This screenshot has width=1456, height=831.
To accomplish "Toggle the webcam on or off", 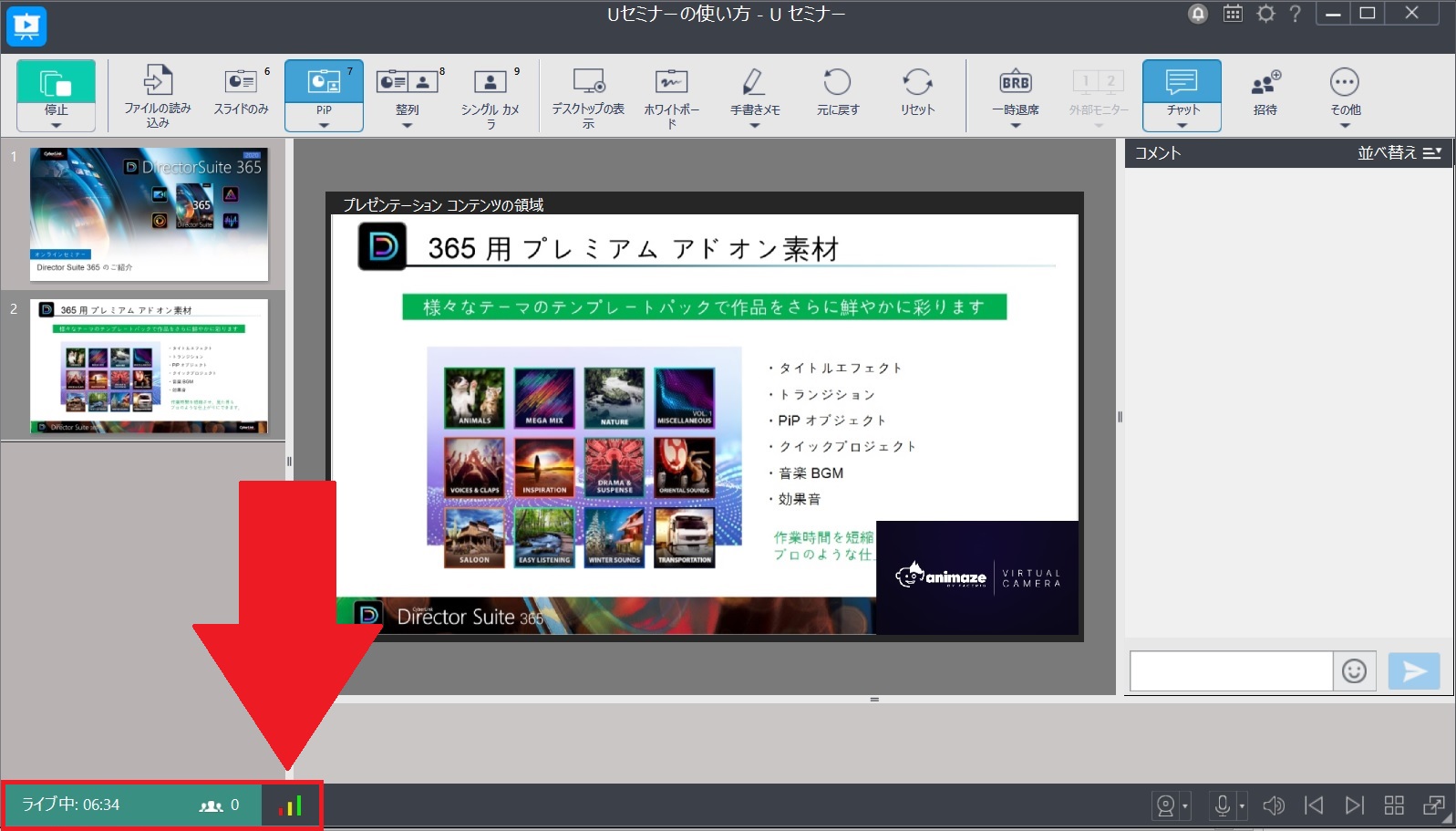I will pos(1165,805).
